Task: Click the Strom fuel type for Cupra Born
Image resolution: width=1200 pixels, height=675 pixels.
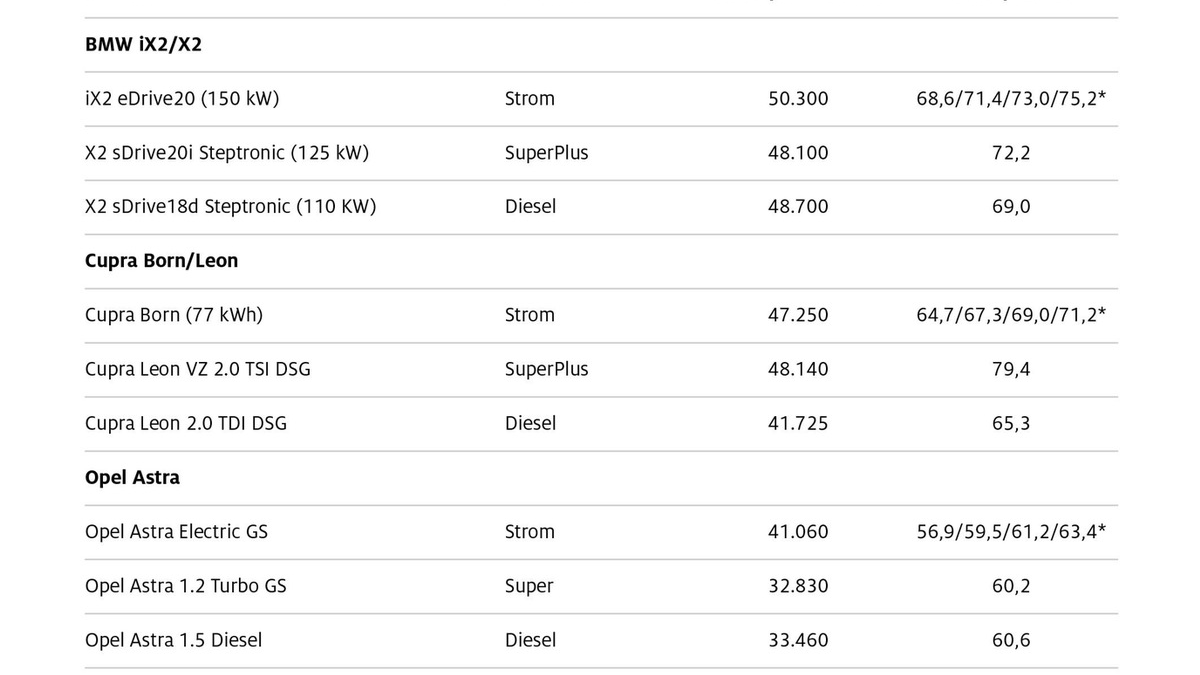Action: point(530,315)
